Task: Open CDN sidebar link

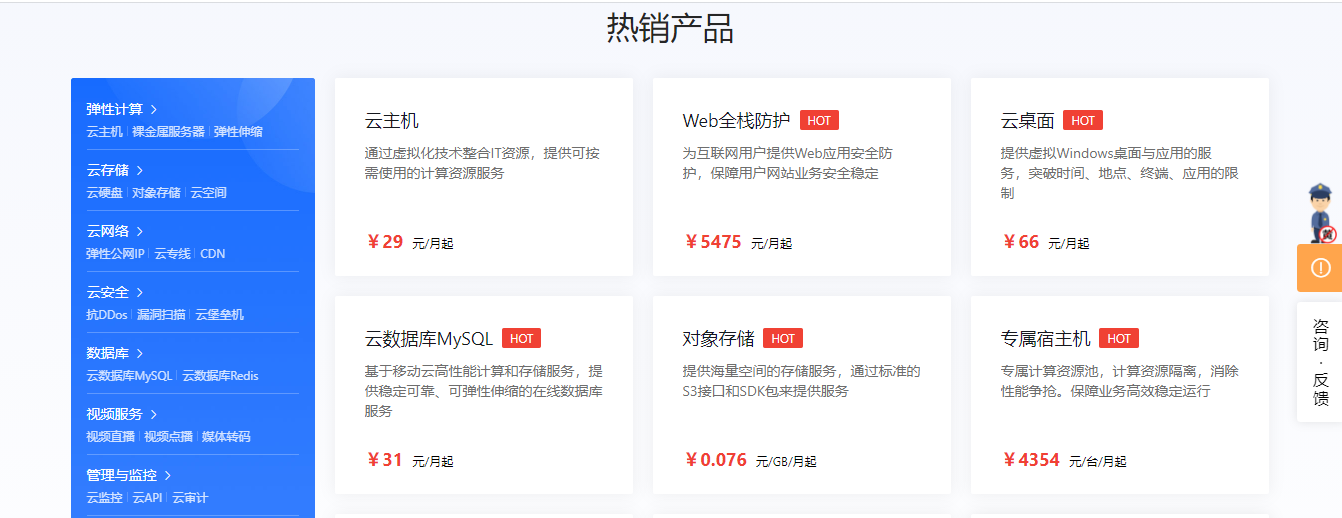Action: (213, 253)
